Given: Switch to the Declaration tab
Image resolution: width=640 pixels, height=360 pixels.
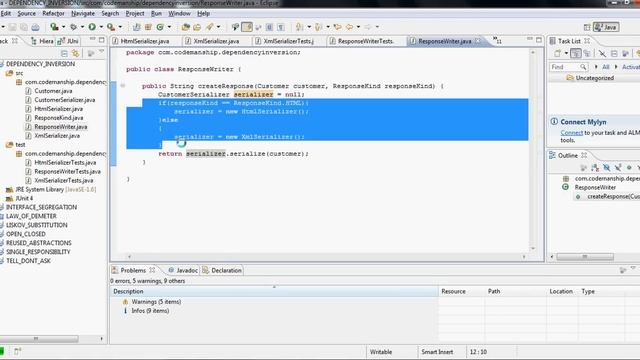Looking at the screenshot, I should 222,270.
